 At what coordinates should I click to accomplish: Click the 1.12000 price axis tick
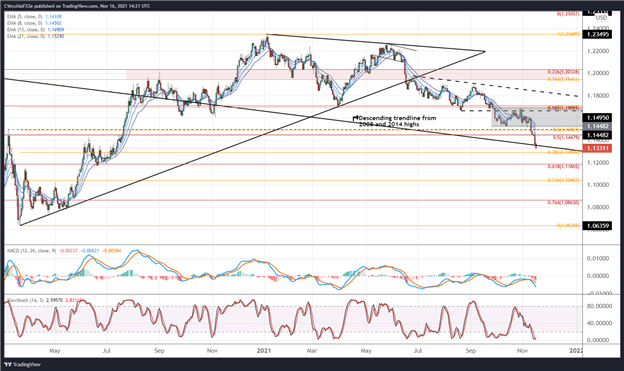pyautogui.click(x=598, y=162)
